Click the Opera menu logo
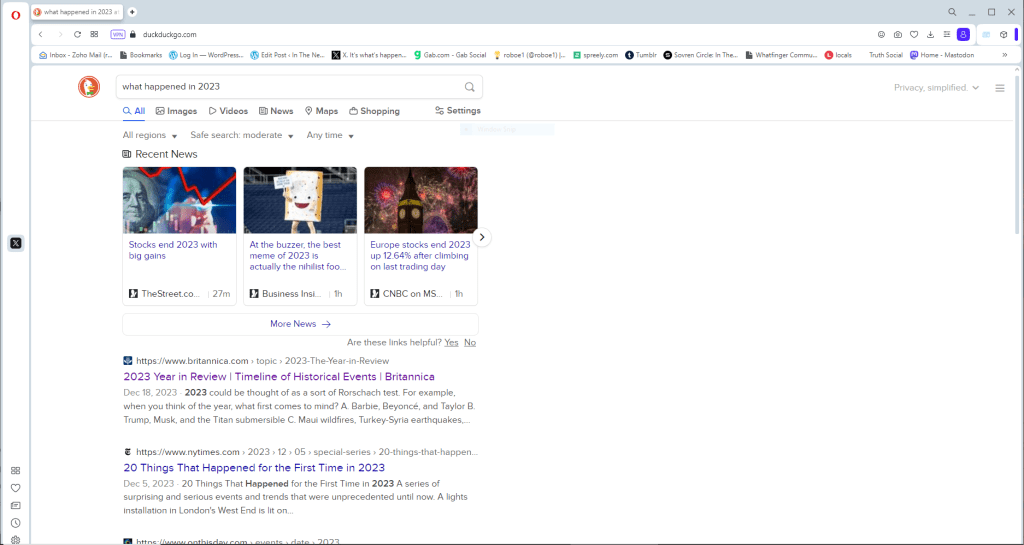This screenshot has height=545, width=1024. click(15, 12)
